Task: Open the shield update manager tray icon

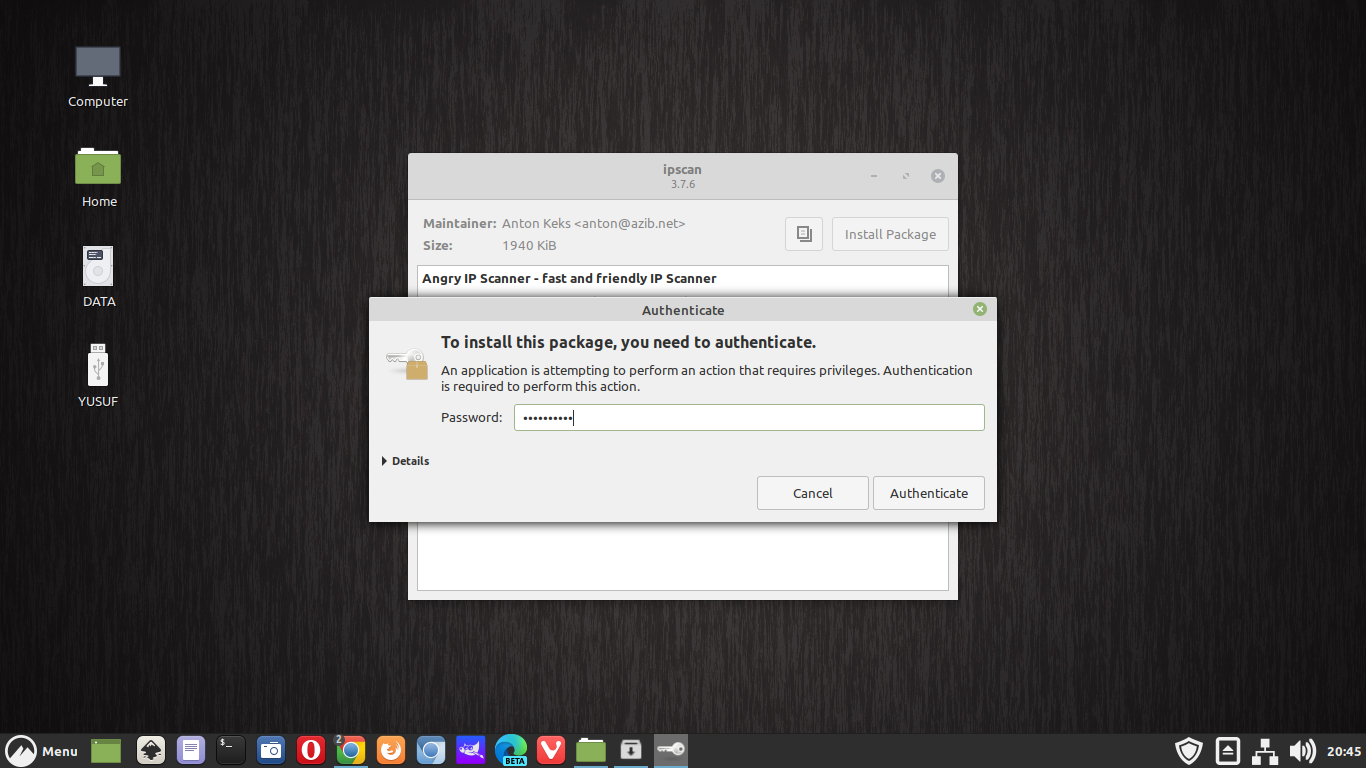Action: pyautogui.click(x=1188, y=751)
